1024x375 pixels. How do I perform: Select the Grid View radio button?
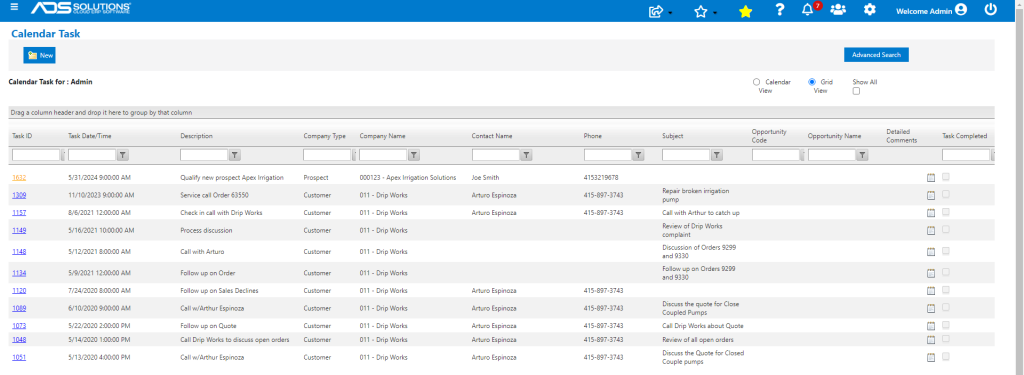click(x=812, y=82)
